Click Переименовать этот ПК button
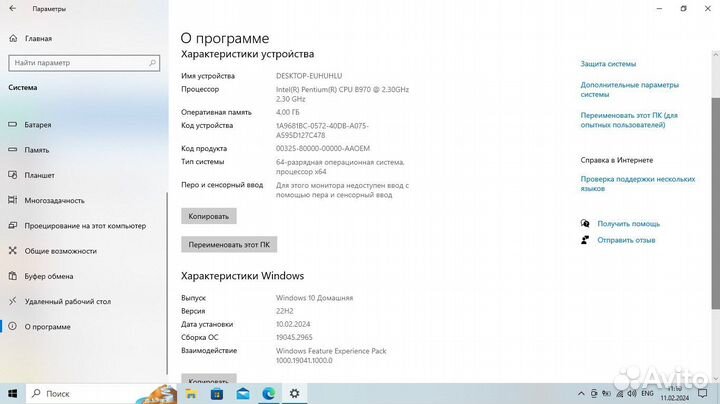Viewport: 720px width, 404px height. tap(229, 245)
